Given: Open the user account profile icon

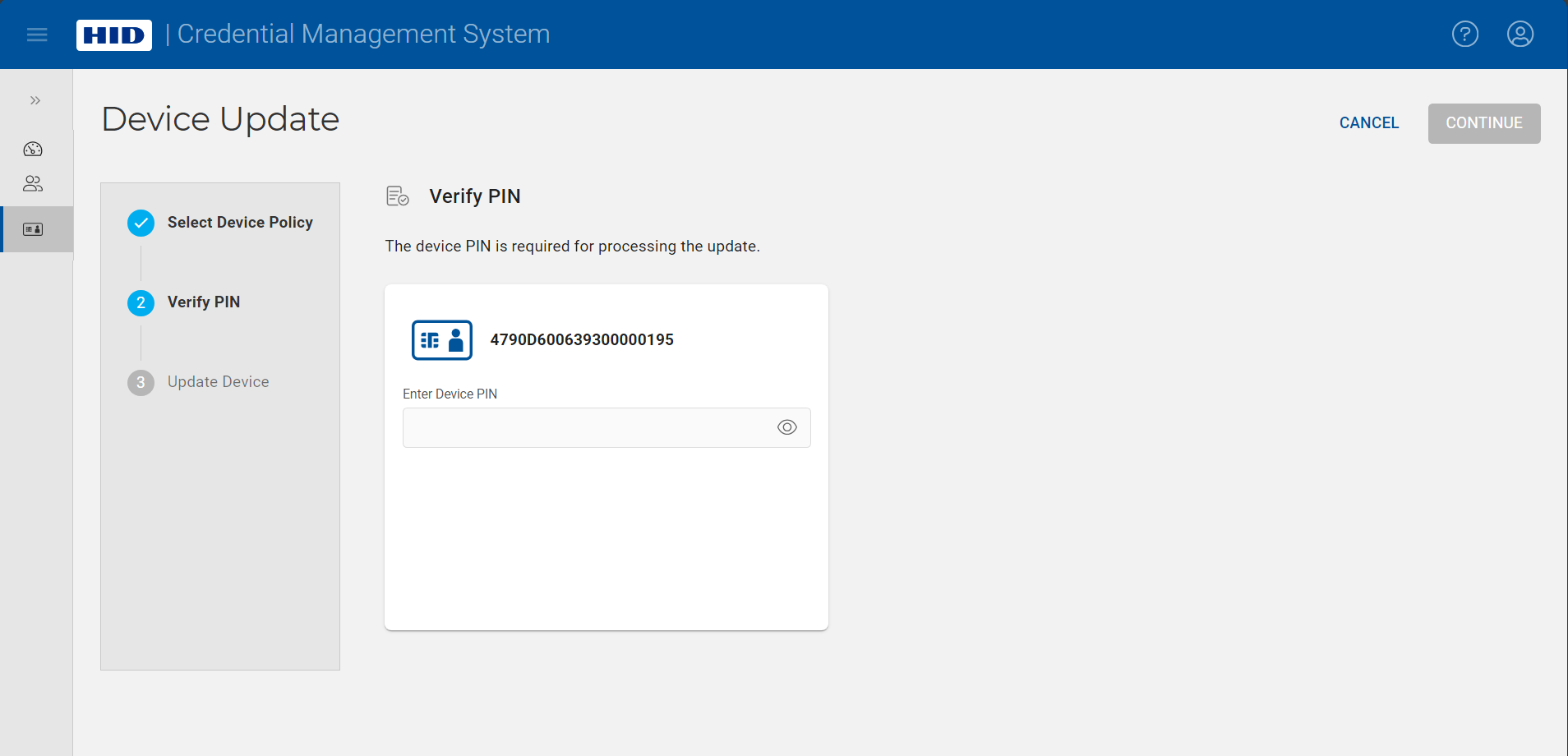Looking at the screenshot, I should pos(1520,34).
